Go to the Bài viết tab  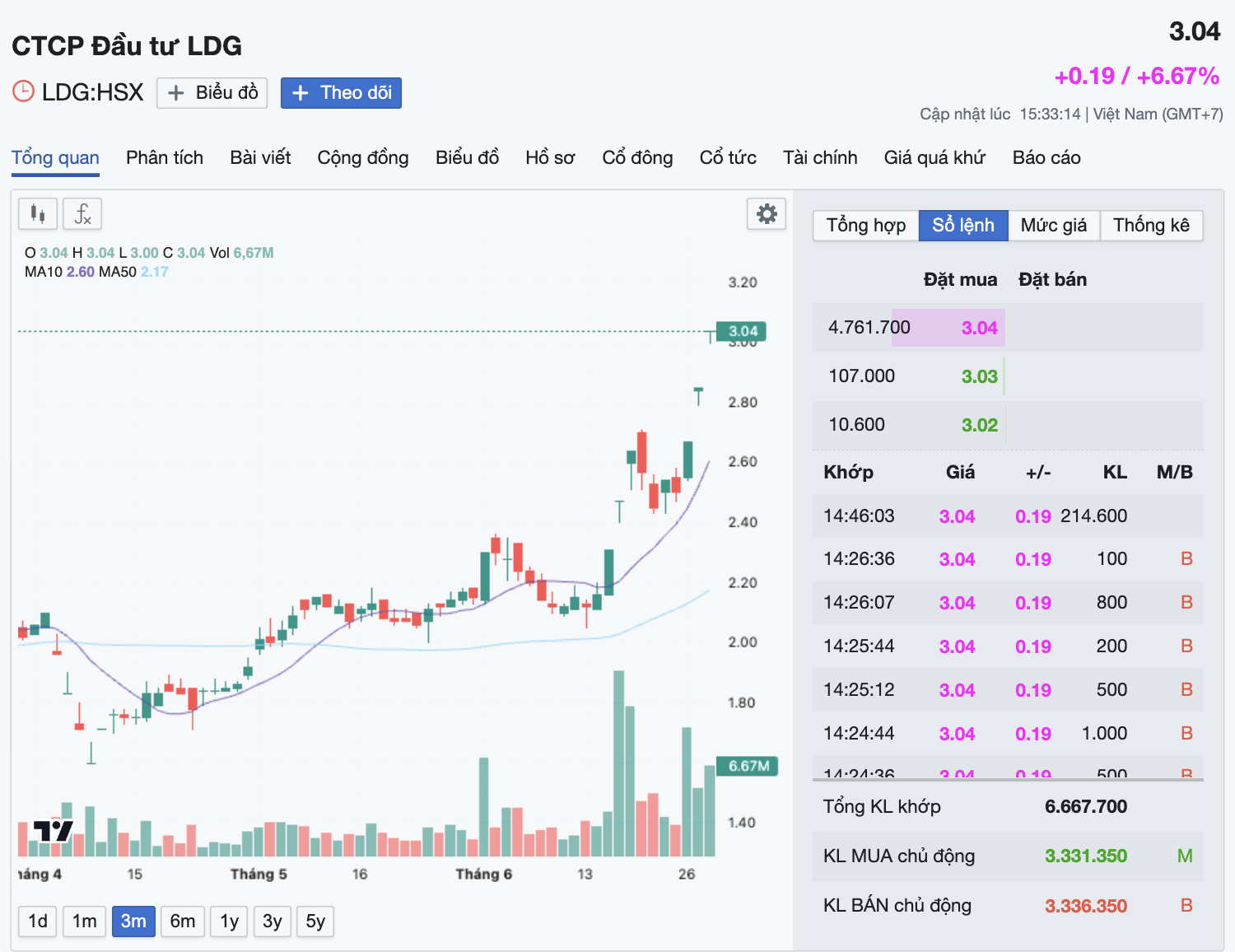tap(260, 157)
